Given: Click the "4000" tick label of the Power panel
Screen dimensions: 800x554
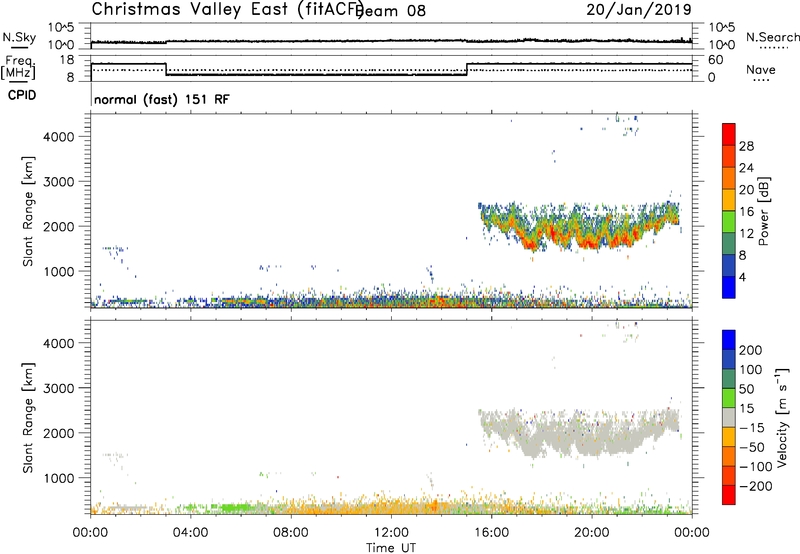Looking at the screenshot, I should [58, 137].
